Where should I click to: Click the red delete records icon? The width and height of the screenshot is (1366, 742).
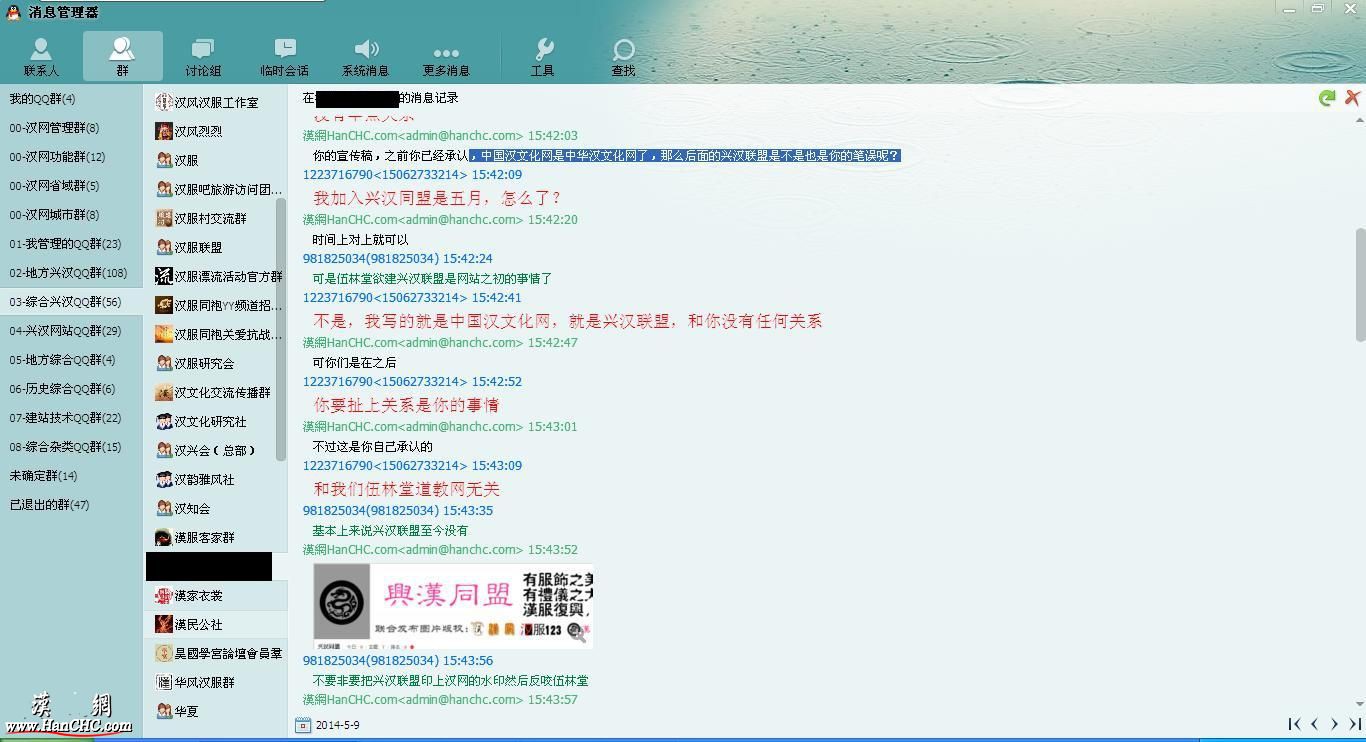[1352, 97]
